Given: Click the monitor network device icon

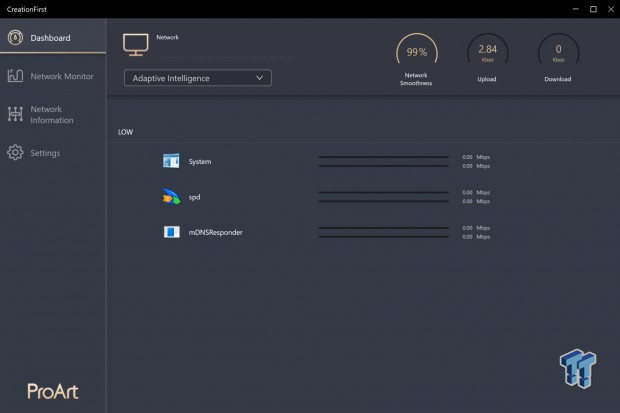Looking at the screenshot, I should coord(136,45).
